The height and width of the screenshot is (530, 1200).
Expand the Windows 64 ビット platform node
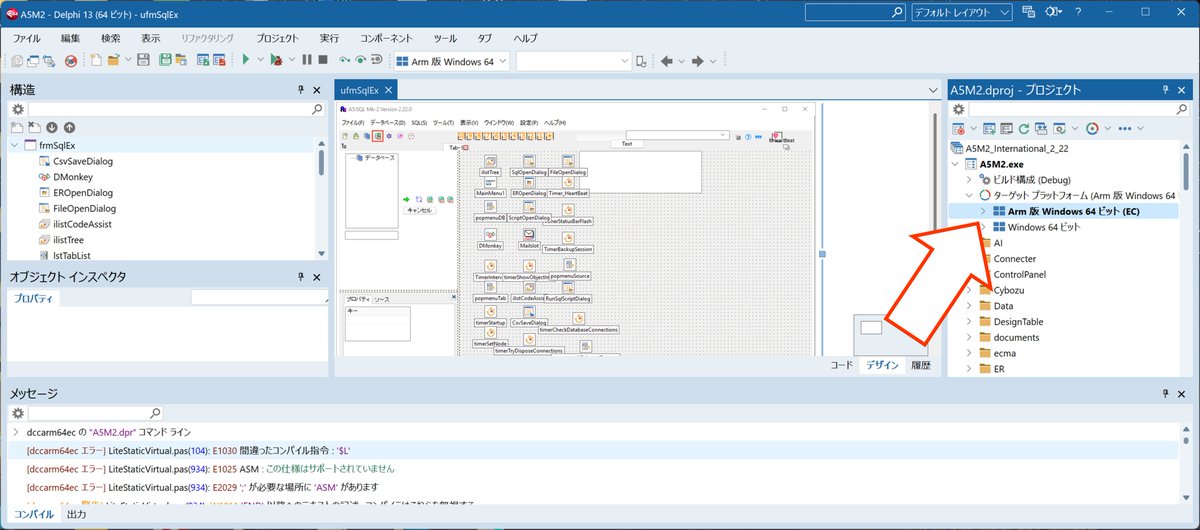(983, 227)
